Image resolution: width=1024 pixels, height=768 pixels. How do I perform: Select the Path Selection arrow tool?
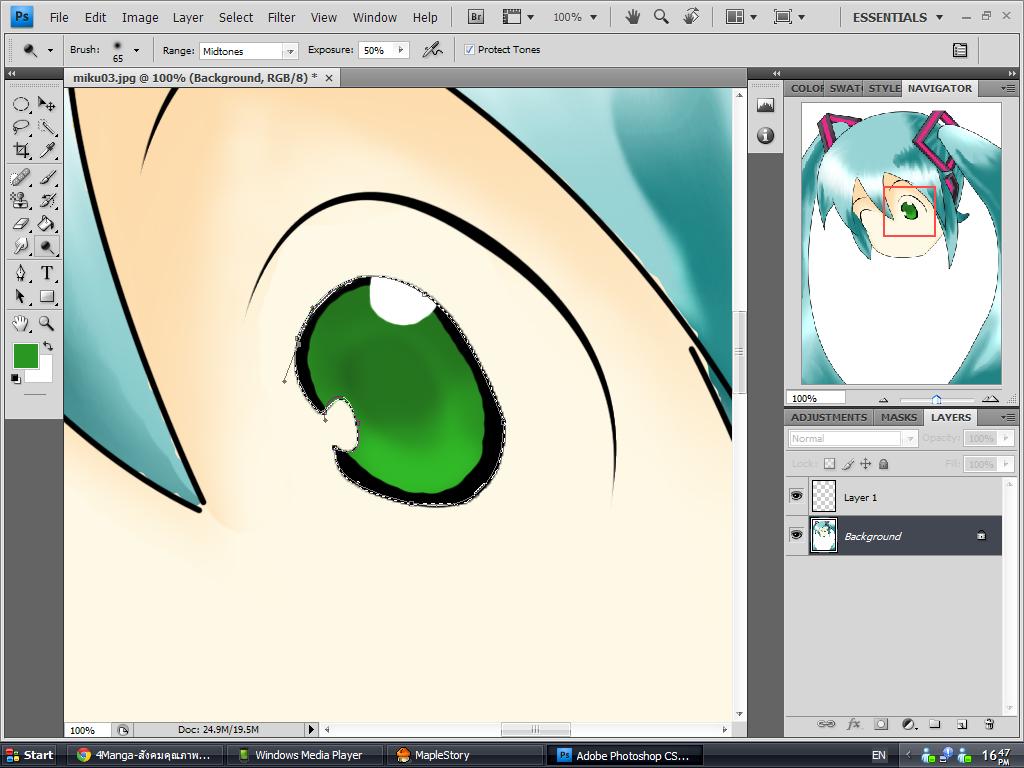[x=21, y=296]
